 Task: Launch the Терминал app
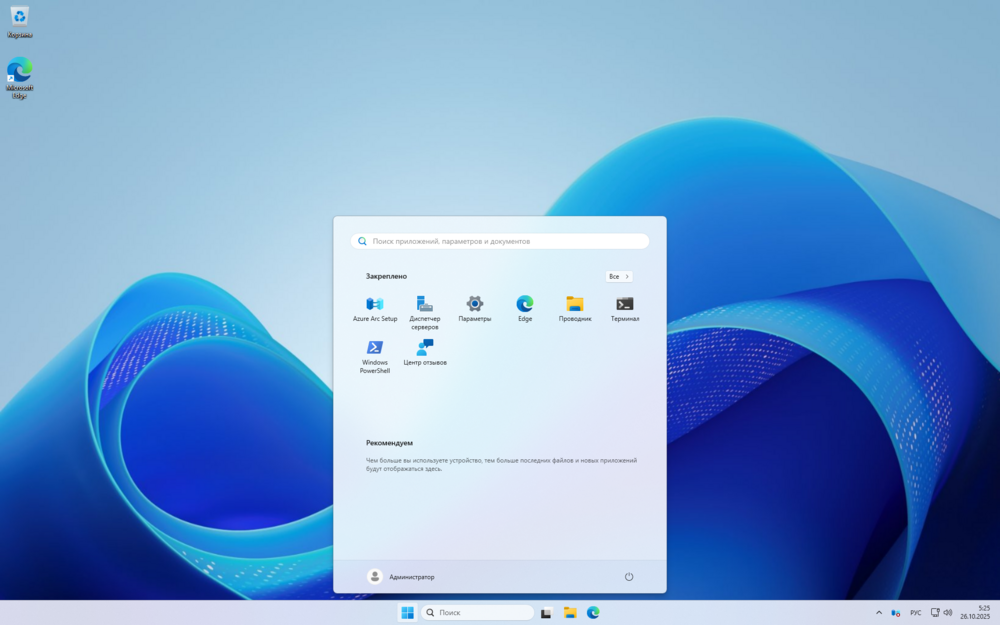point(625,304)
